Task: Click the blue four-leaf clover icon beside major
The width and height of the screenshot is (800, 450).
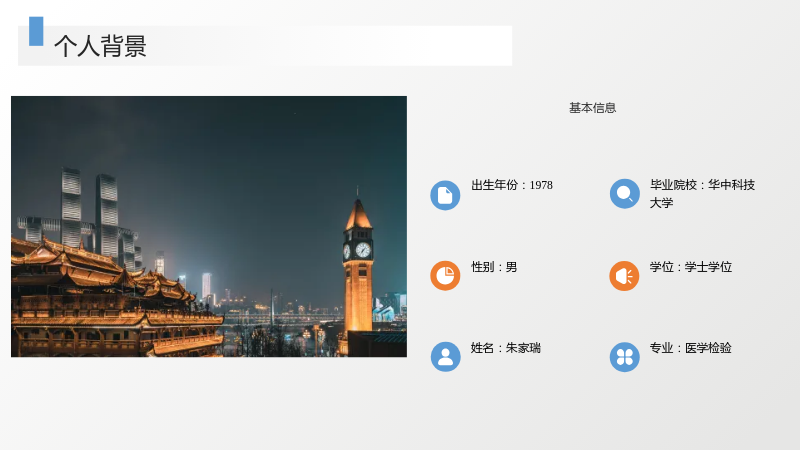Action: coord(624,357)
